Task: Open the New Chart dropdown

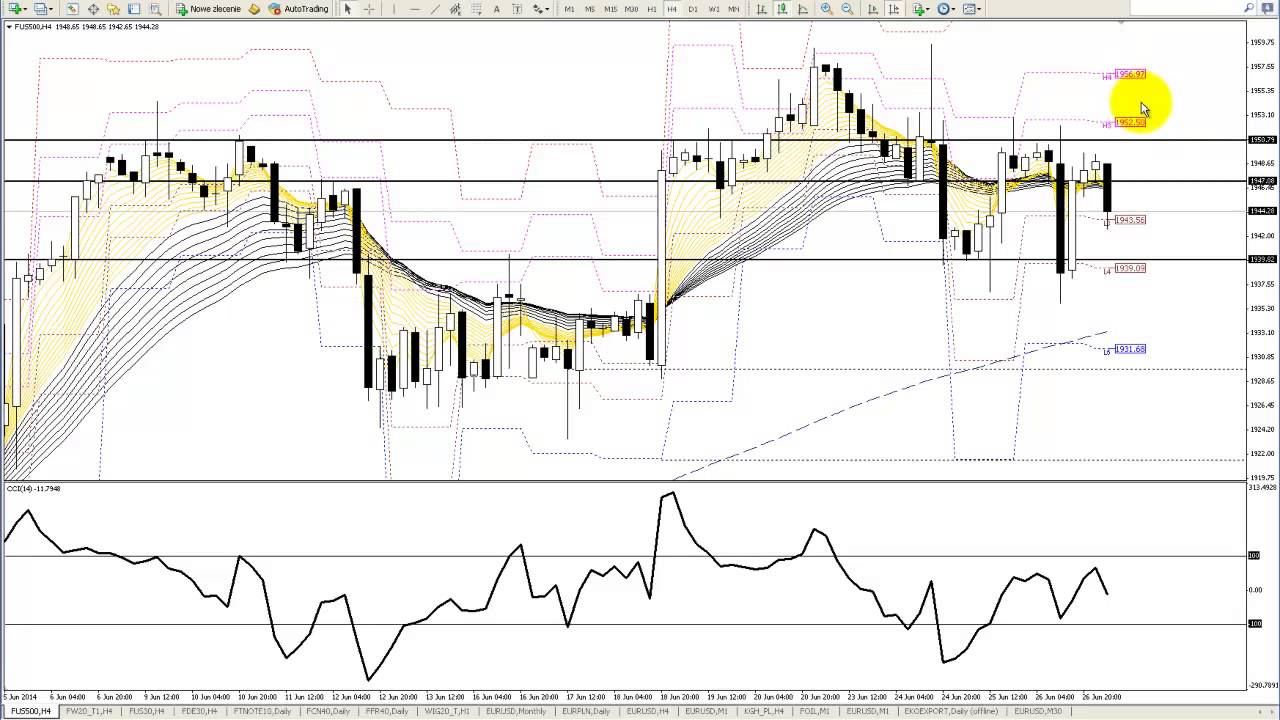Action: [19, 9]
